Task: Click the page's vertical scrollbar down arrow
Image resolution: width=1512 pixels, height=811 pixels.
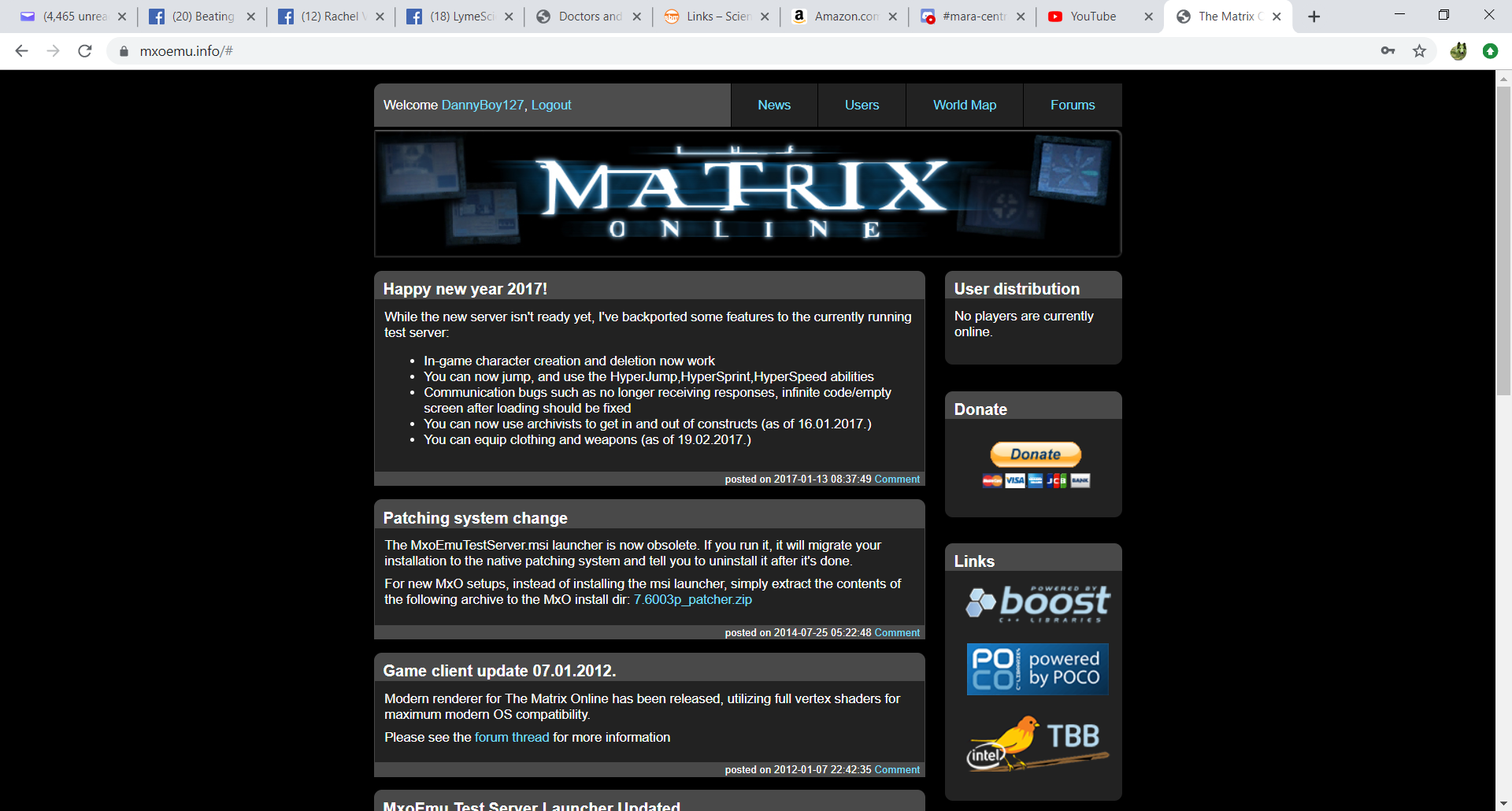Action: pyautogui.click(x=1503, y=803)
